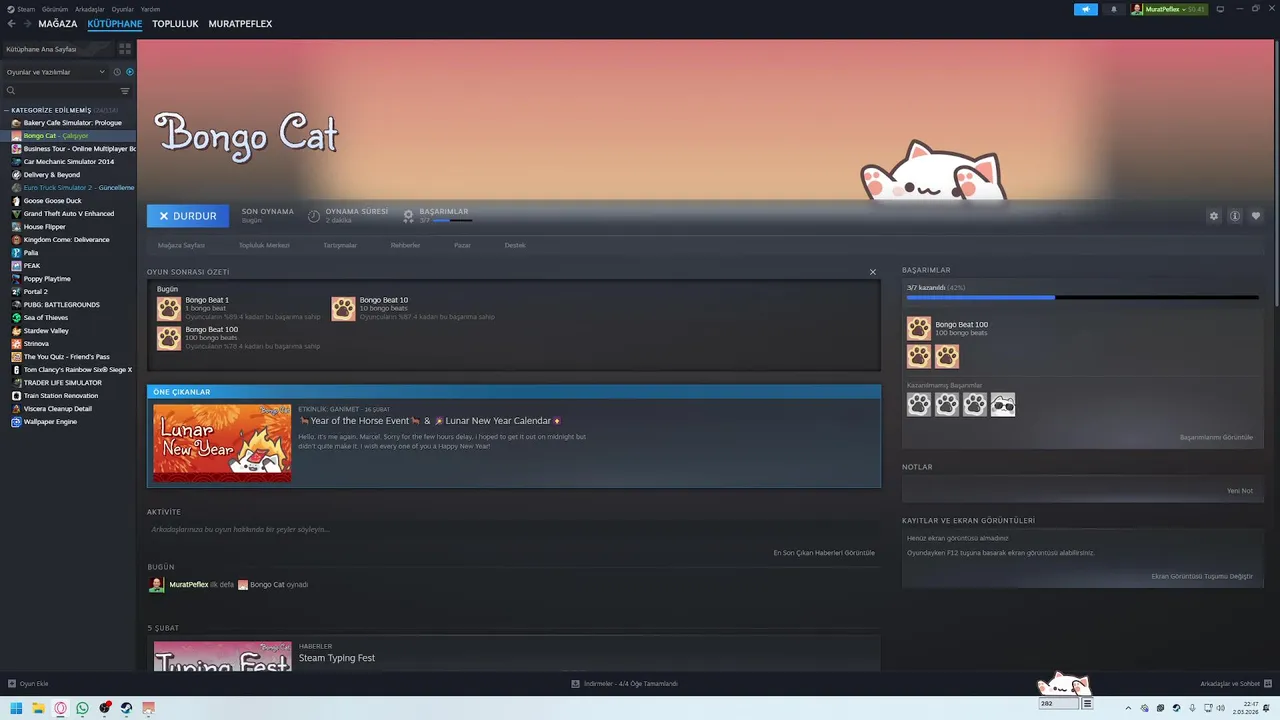Open WhatsApp from the taskbar
This screenshot has height=720, width=1280.
click(82, 708)
